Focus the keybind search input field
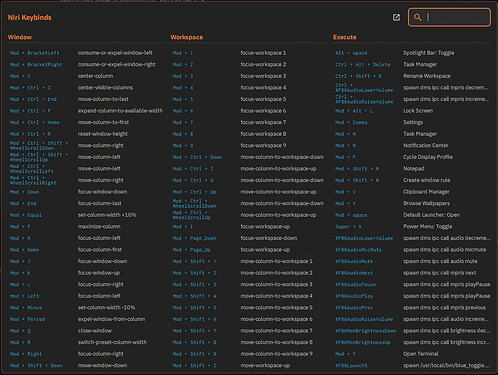 (449, 17)
